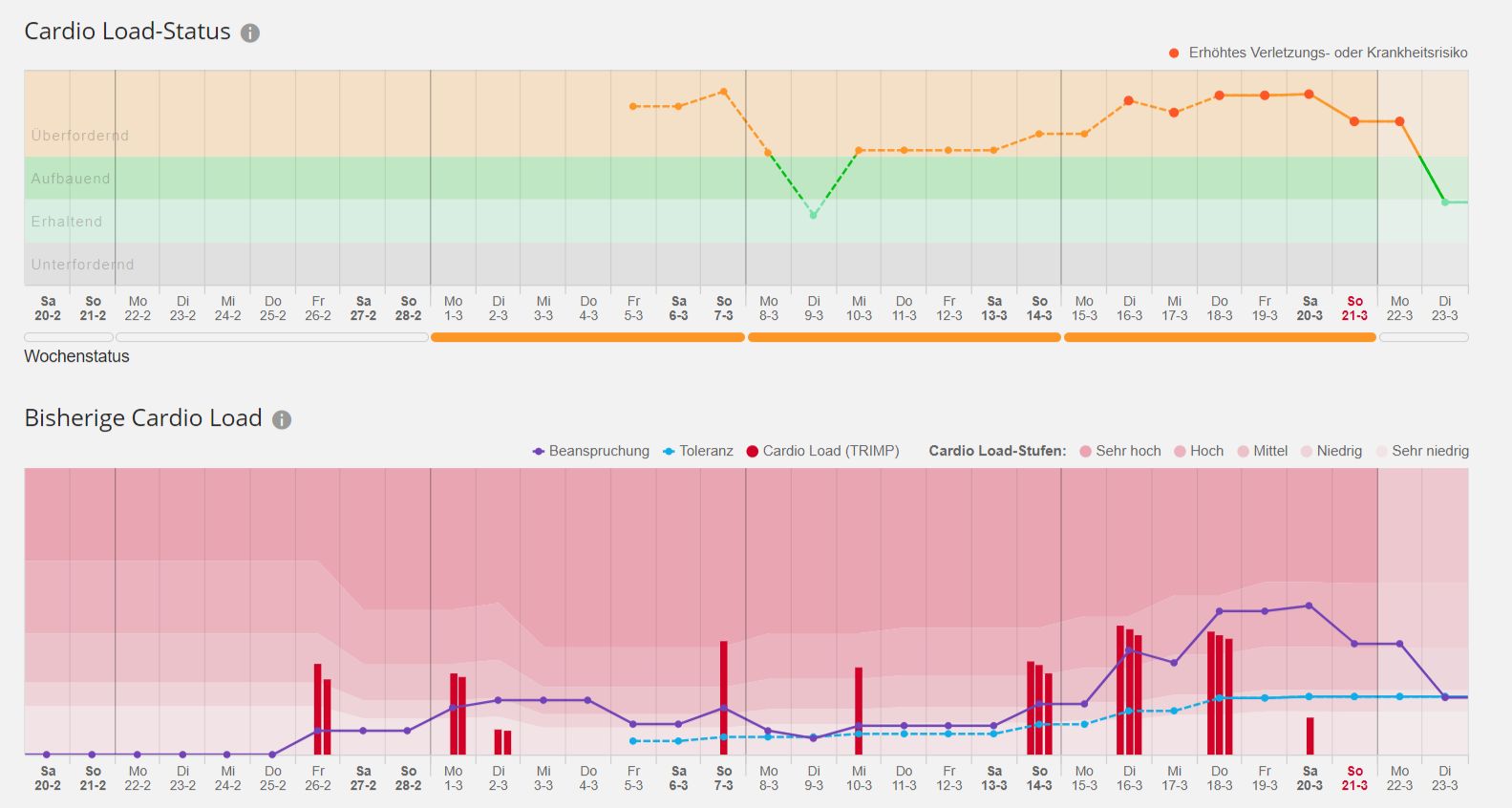Open the Bisherige Cardio Load info icon
Viewport: 1512px width, 808px height.
click(x=282, y=419)
